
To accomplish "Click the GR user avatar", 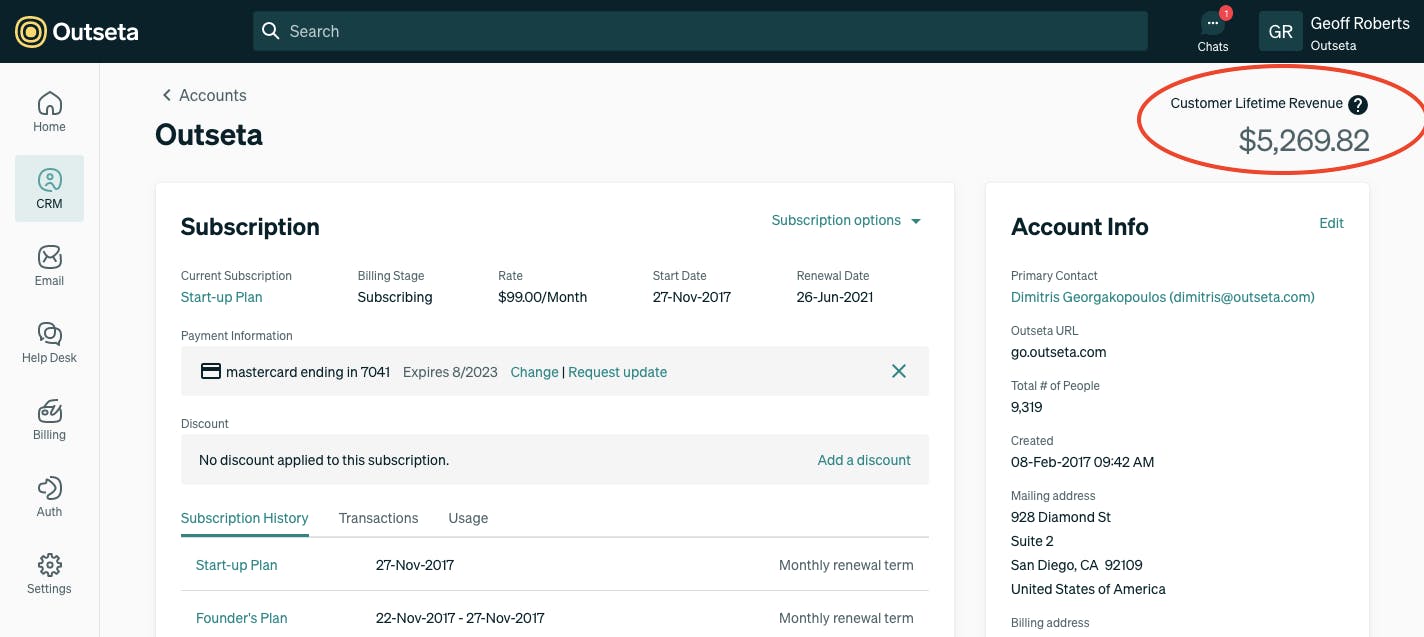I will pyautogui.click(x=1280, y=32).
